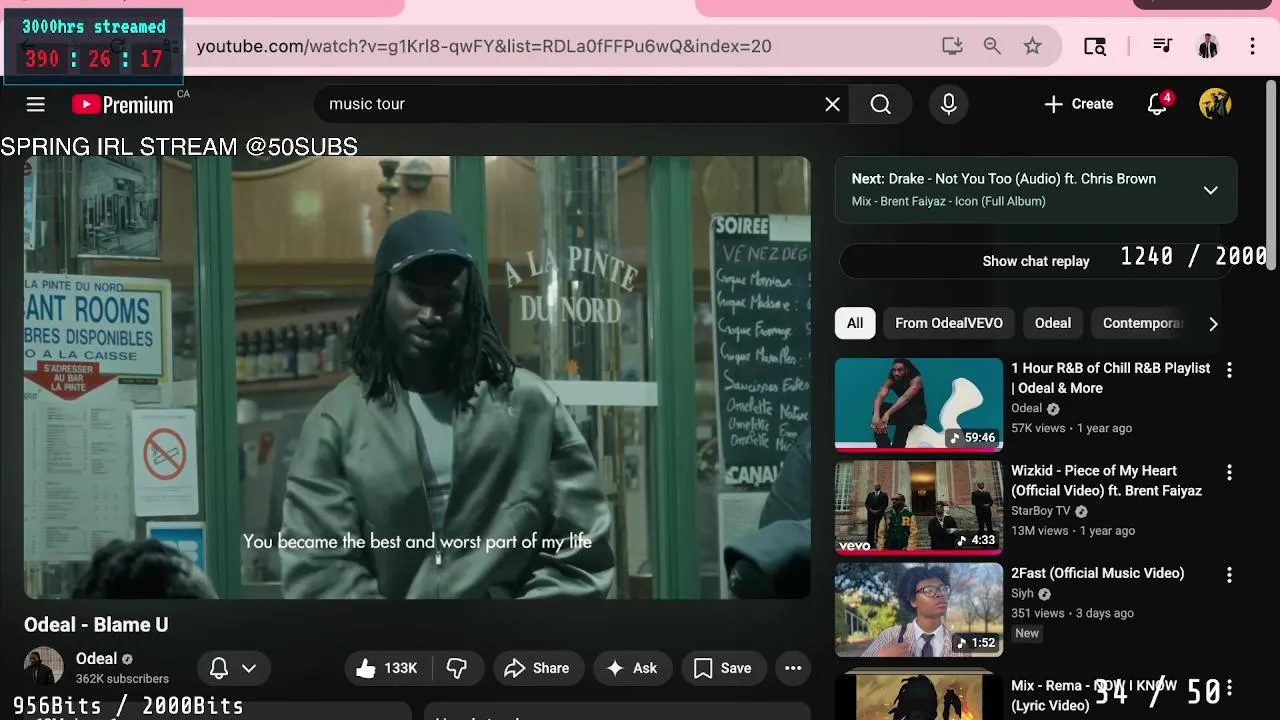This screenshot has width=1280, height=720.
Task: Open the YouTube account avatar menu
Action: [x=1215, y=104]
